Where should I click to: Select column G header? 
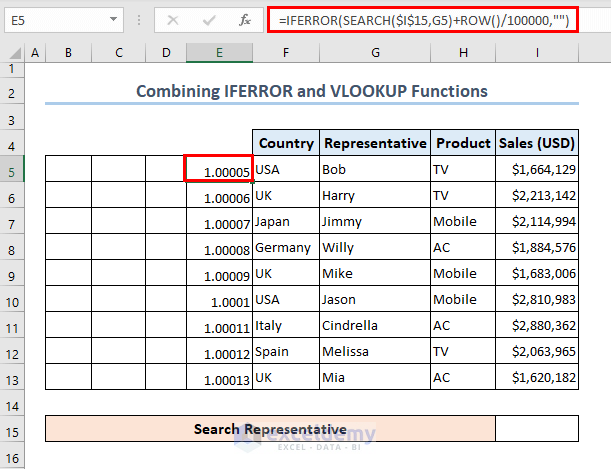pos(374,52)
